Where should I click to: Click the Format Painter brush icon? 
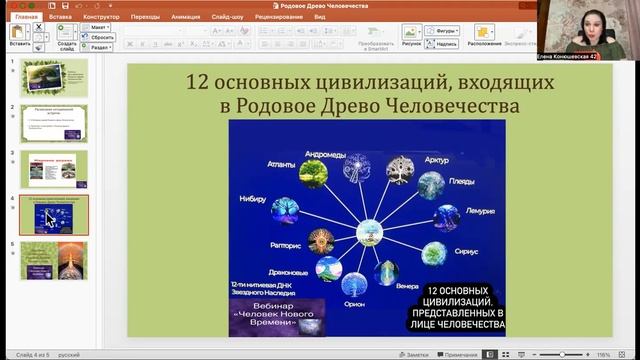[x=38, y=47]
